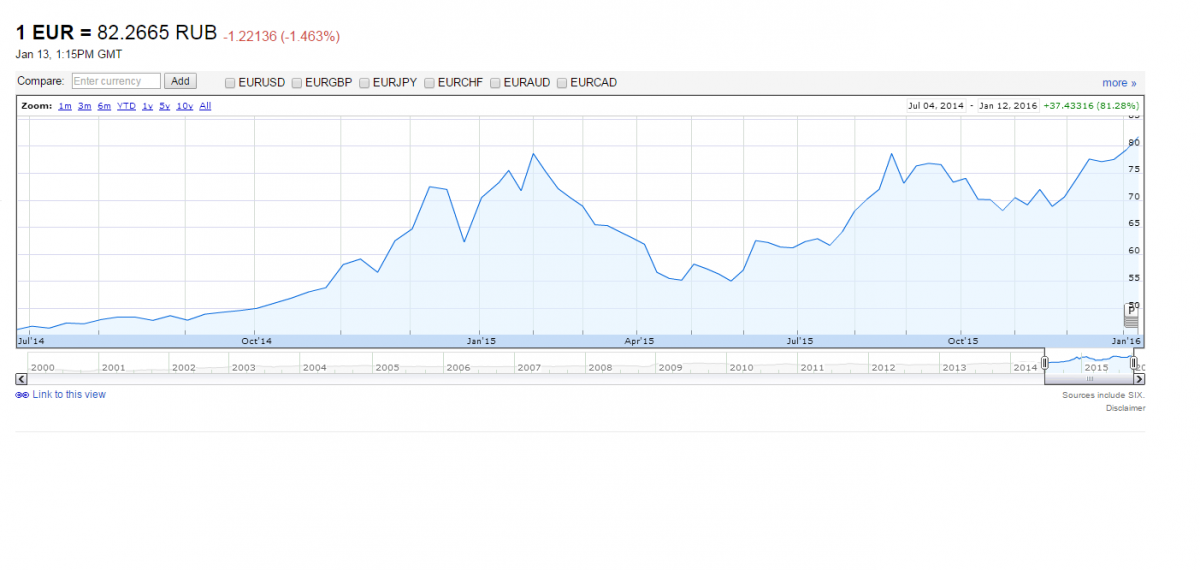The width and height of the screenshot is (1200, 570).
Task: Enable the EURUSD comparison checkbox
Action: (230, 83)
